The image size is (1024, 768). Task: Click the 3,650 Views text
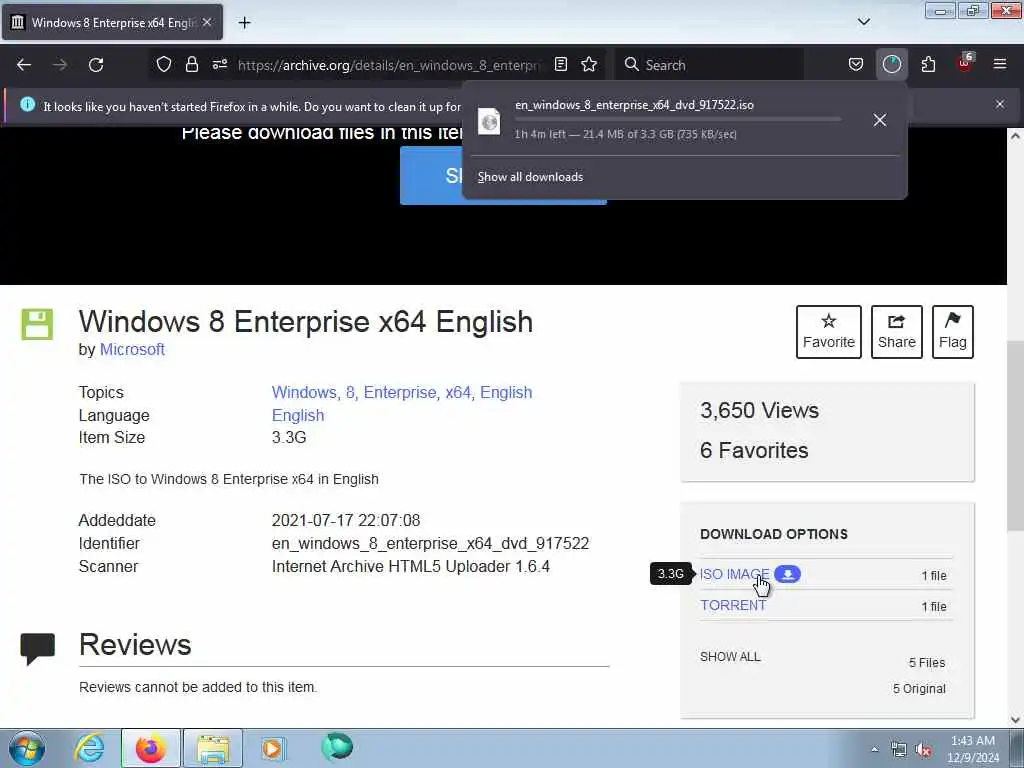[760, 410]
